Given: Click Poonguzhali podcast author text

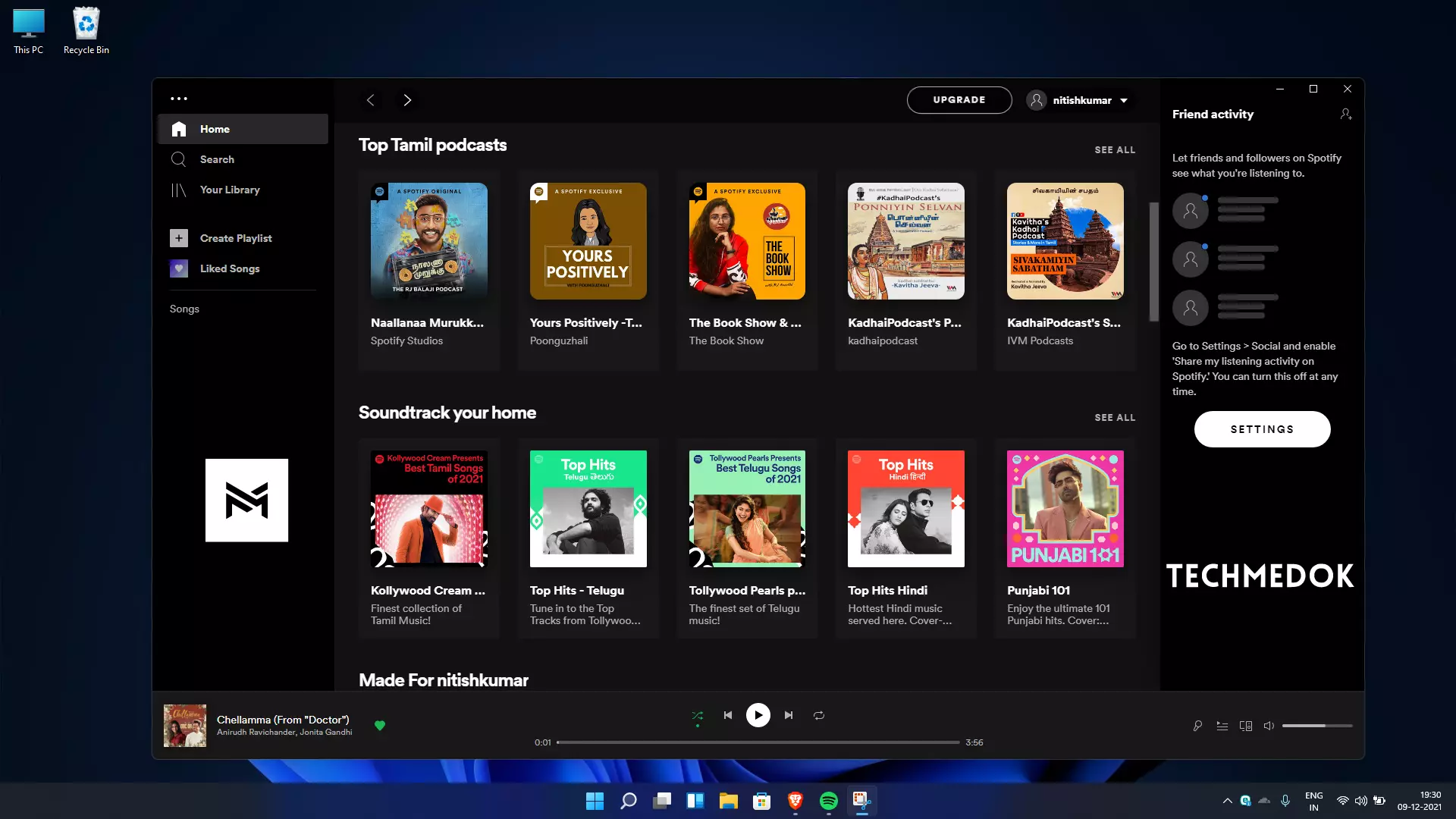Looking at the screenshot, I should point(559,341).
